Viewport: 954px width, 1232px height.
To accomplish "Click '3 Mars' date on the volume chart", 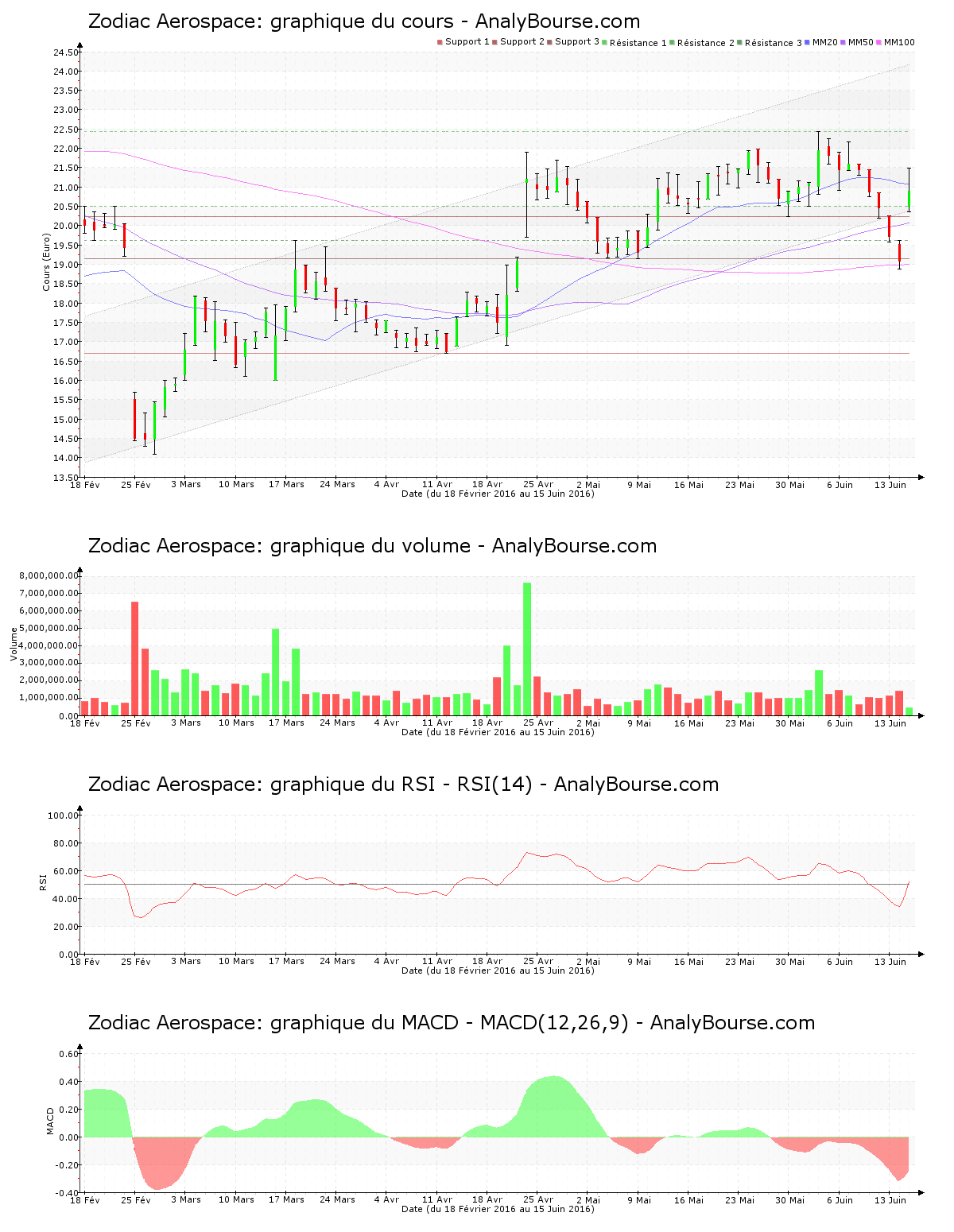I will tap(186, 723).
